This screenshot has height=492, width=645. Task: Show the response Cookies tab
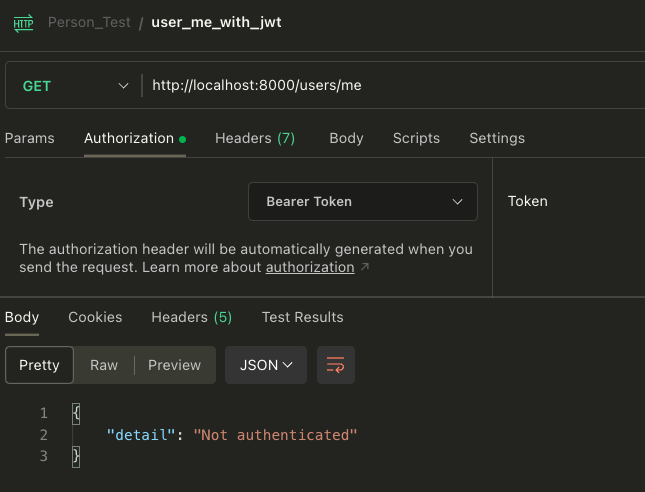95,317
